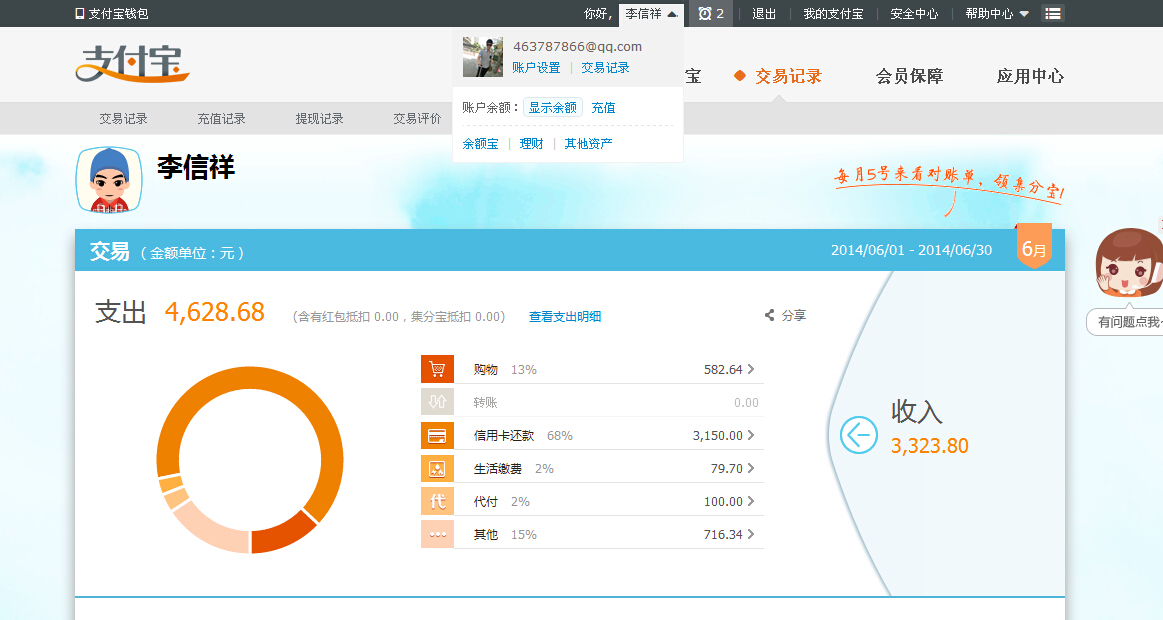Viewport: 1163px width, 620px height.
Task: Click the 代付 category icon
Action: pyautogui.click(x=437, y=501)
